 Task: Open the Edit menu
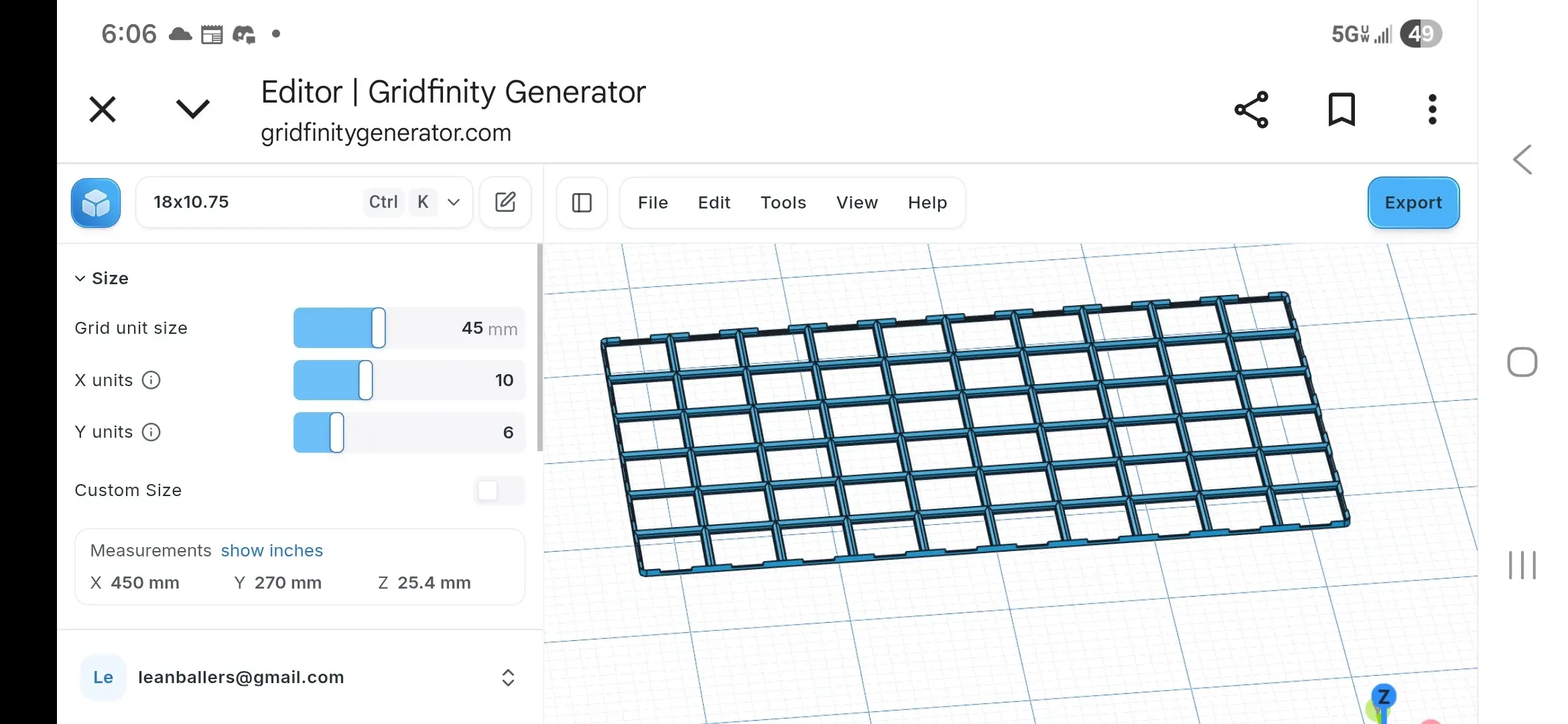tap(714, 202)
